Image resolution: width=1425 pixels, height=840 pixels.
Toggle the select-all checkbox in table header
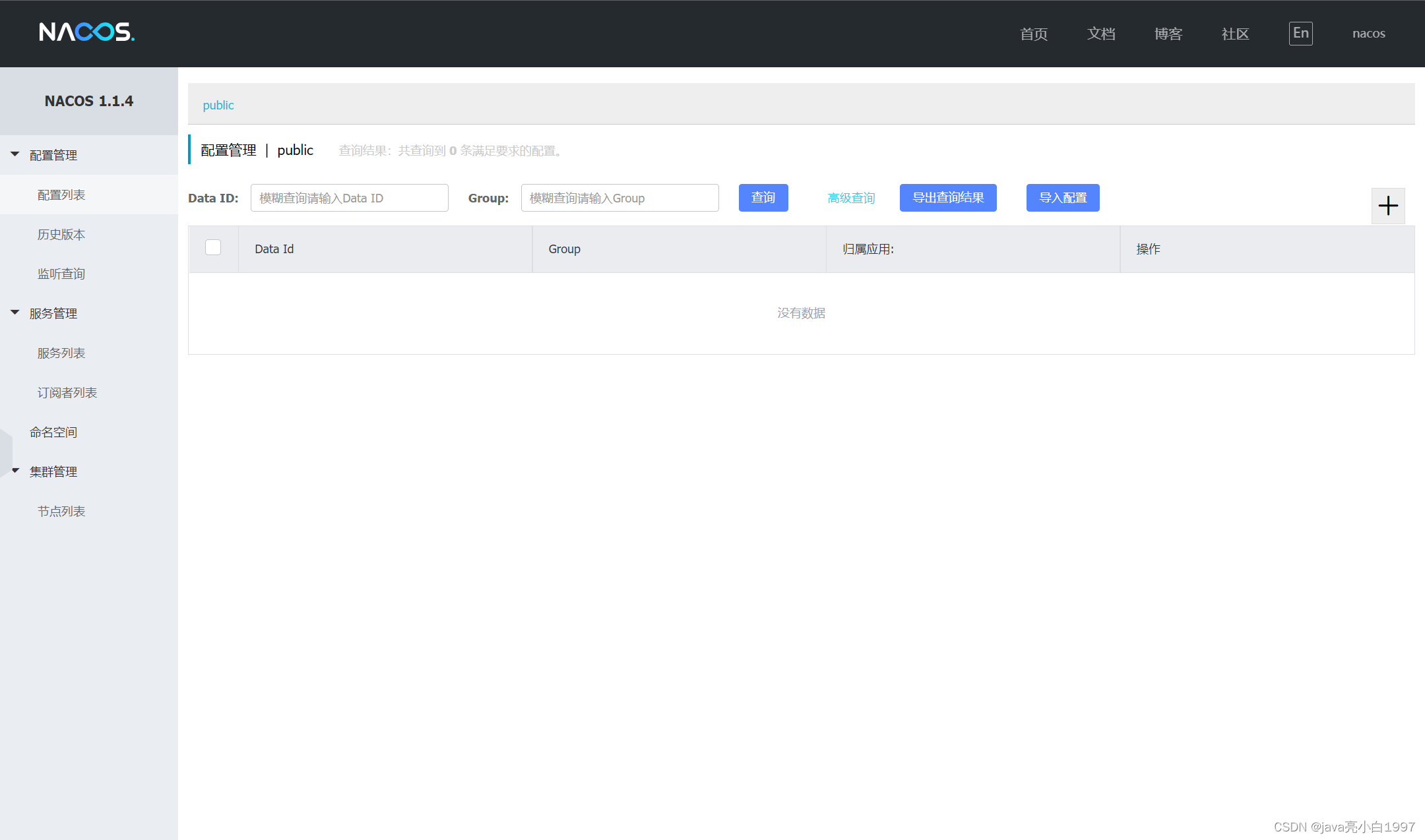point(213,248)
